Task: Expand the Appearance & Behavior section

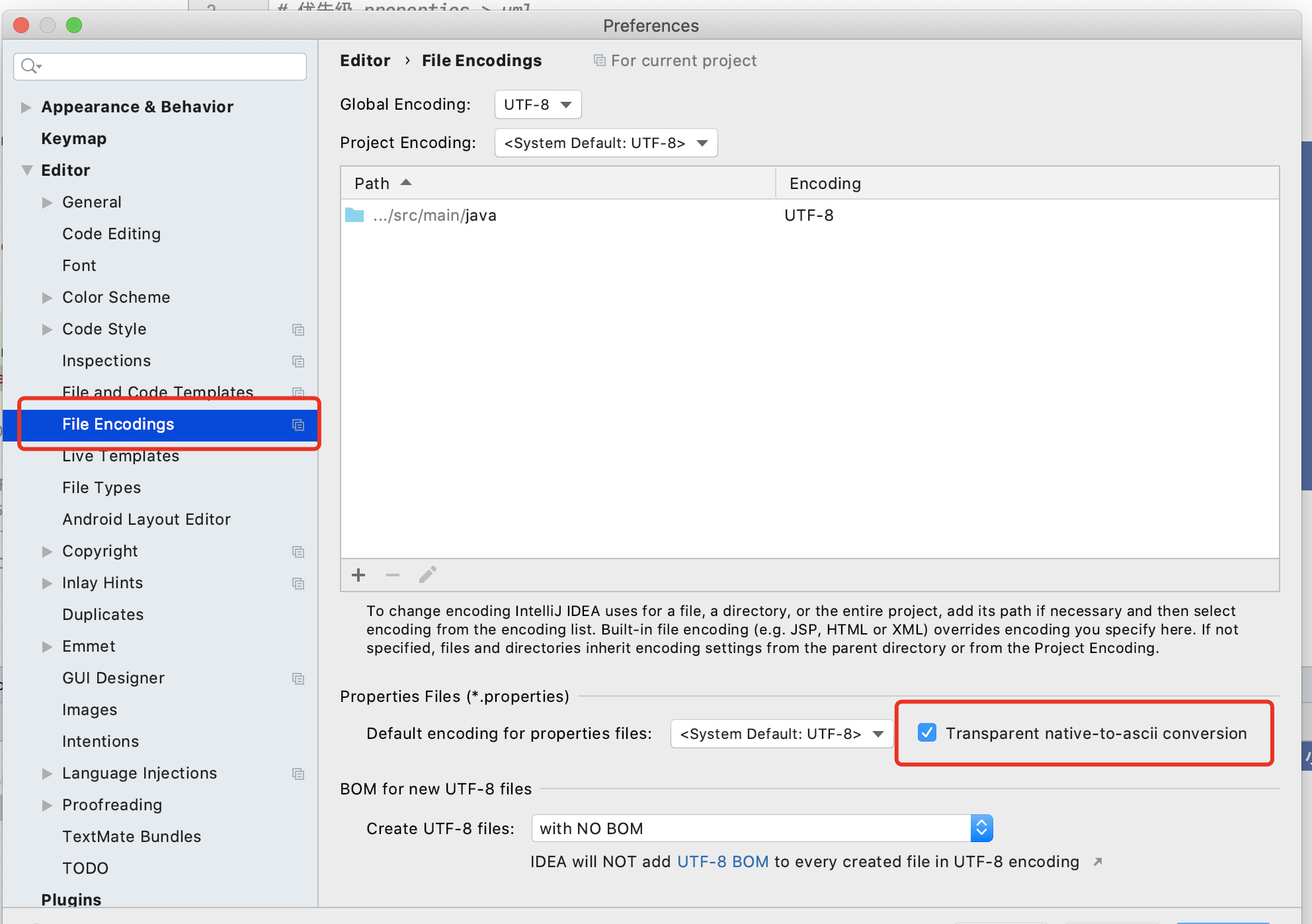Action: pyautogui.click(x=26, y=107)
